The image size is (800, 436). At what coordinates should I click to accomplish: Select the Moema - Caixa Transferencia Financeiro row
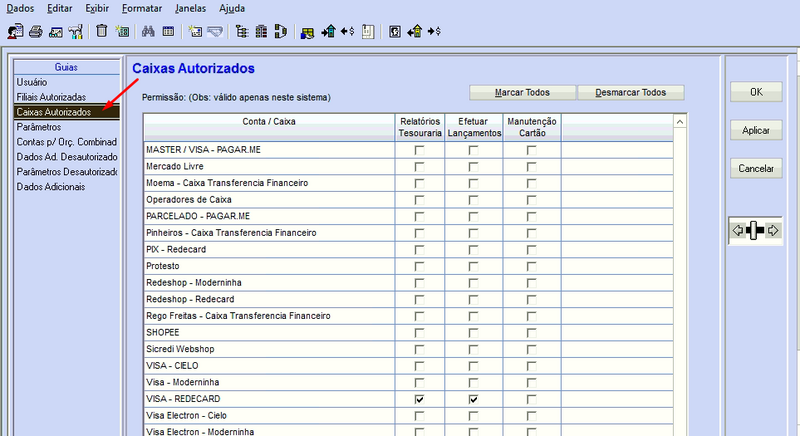[408, 183]
